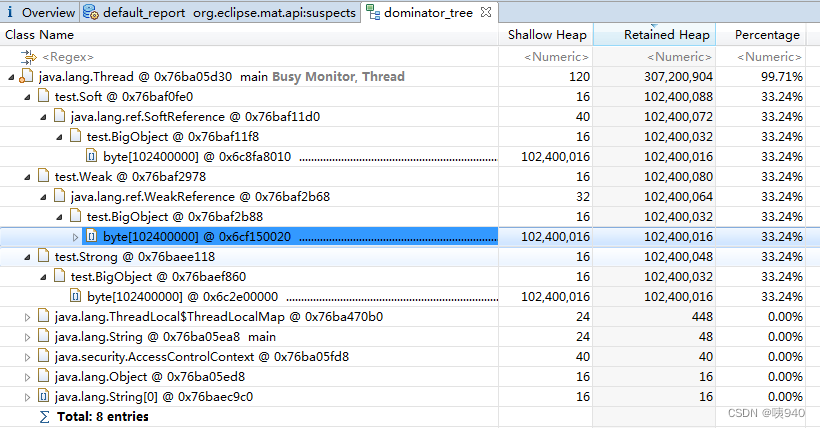820x428 pixels.
Task: Click test.BigObject @ 0x76baf11f8 icon
Action: [75, 136]
